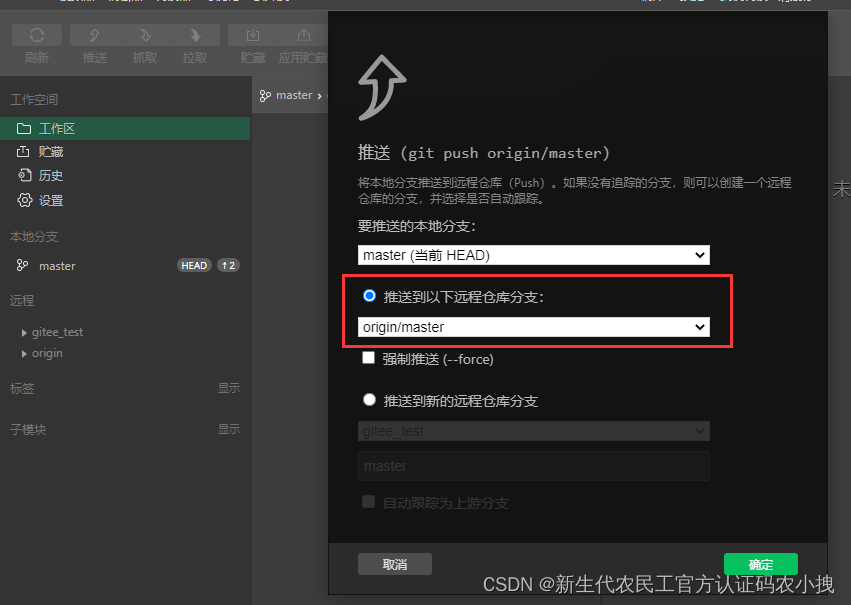Show the 标签 tags section
Screen dimensions: 851x605
228,389
